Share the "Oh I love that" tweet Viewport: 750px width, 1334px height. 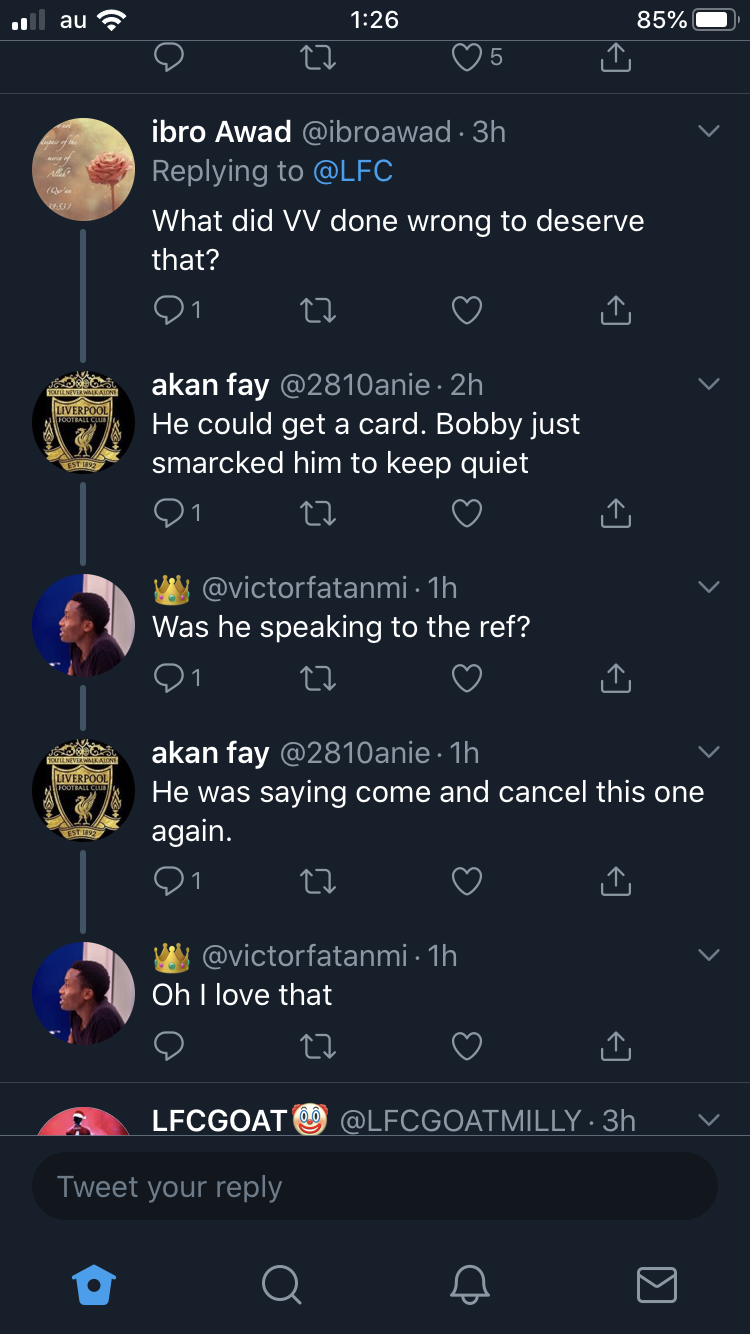pyautogui.click(x=615, y=1047)
